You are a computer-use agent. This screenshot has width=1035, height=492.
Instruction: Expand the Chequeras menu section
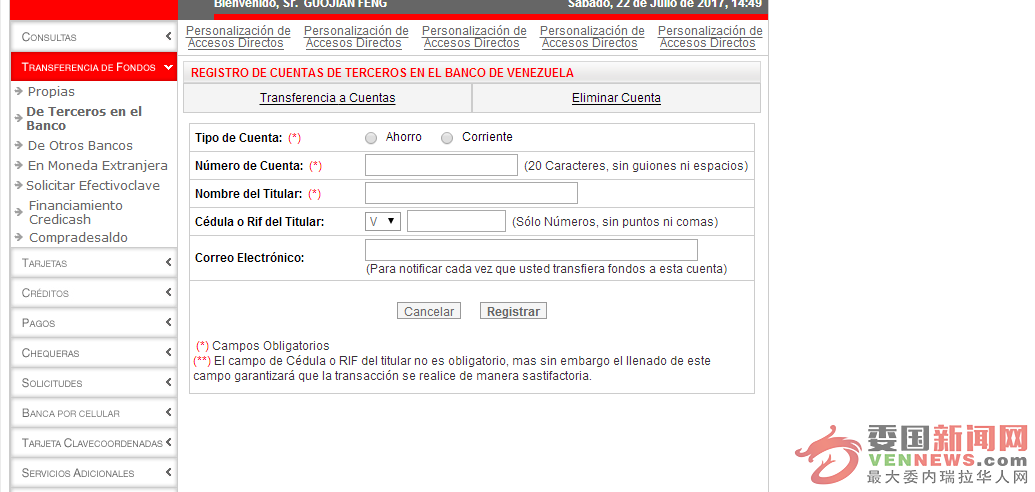(94, 353)
